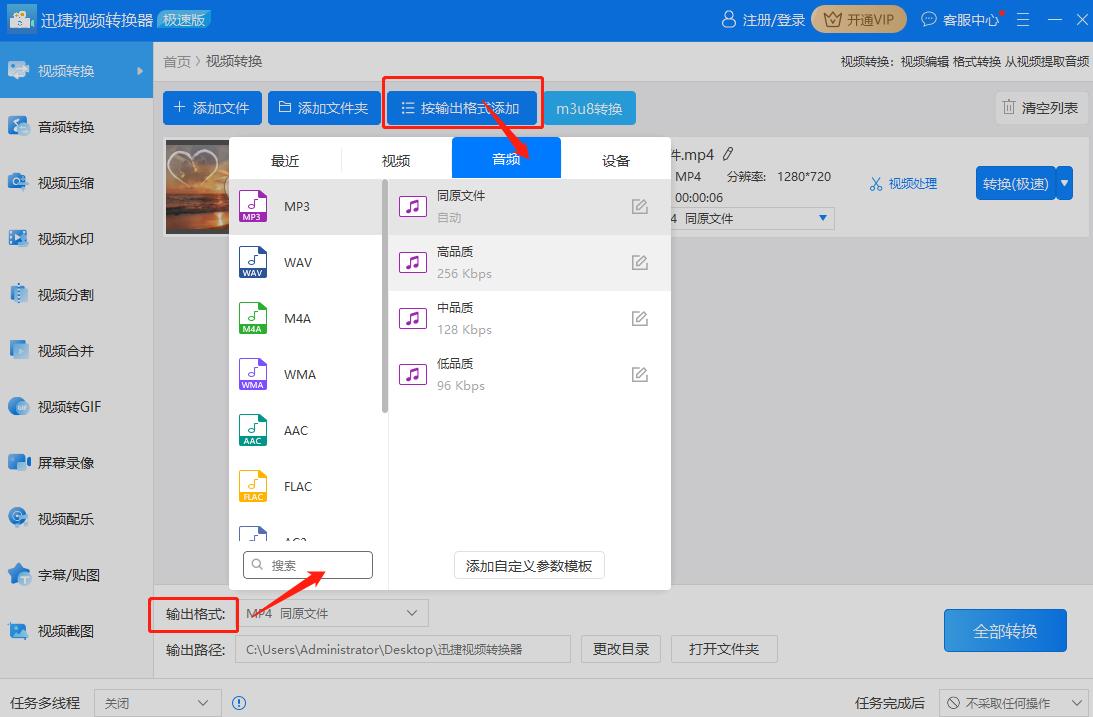Open the 任务完成后 action dropdown

1013,703
